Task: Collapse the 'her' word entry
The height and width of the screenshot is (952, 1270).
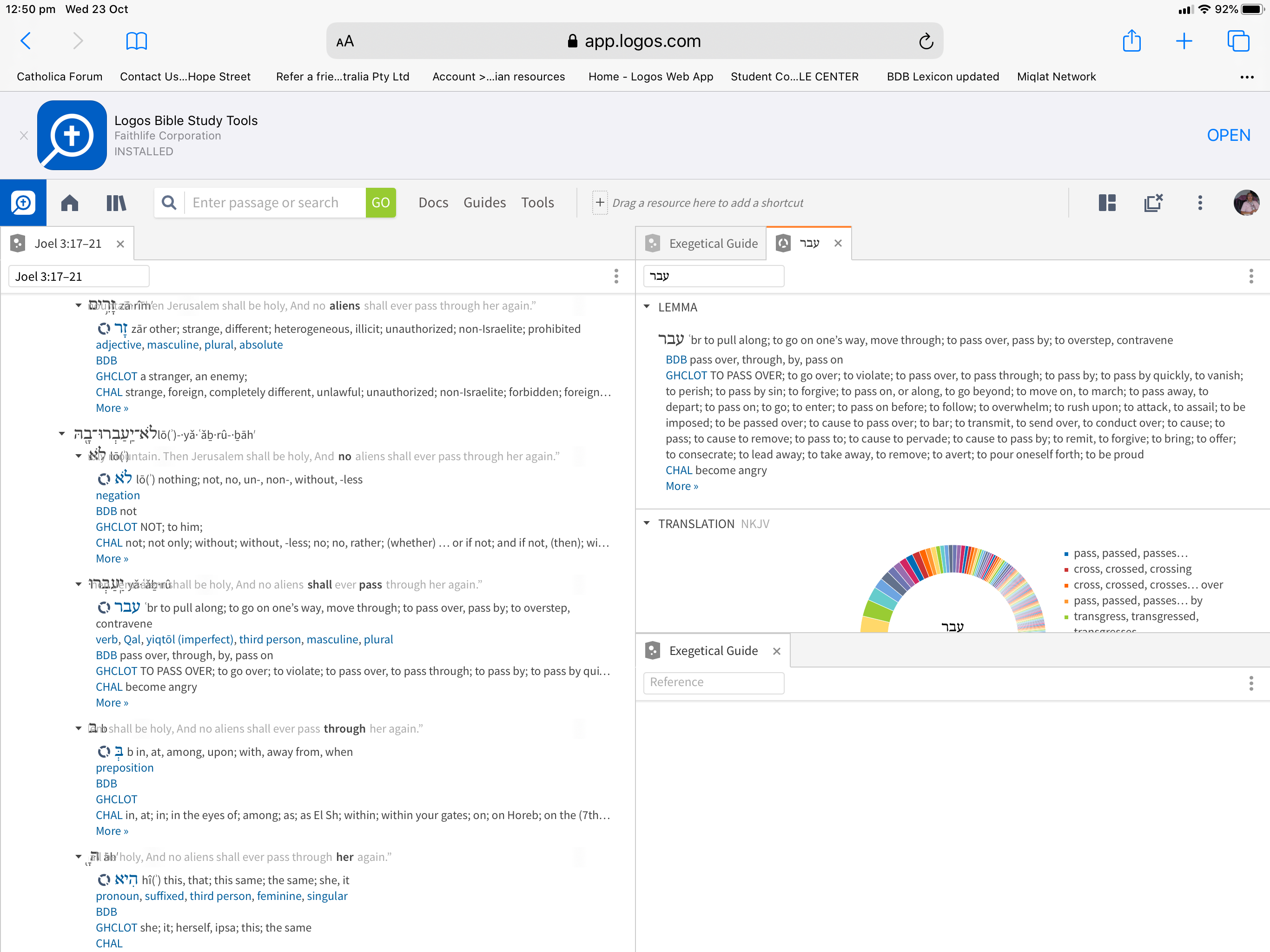Action: (x=79, y=857)
